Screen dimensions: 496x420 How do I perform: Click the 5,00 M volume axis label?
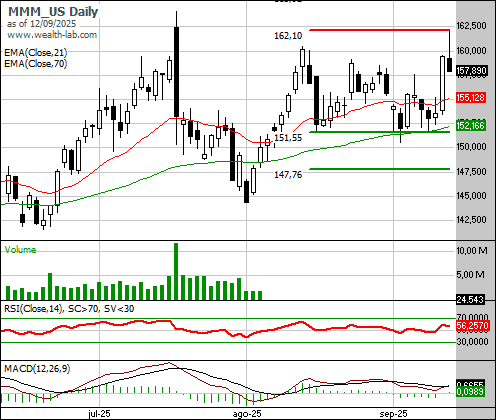(470, 275)
